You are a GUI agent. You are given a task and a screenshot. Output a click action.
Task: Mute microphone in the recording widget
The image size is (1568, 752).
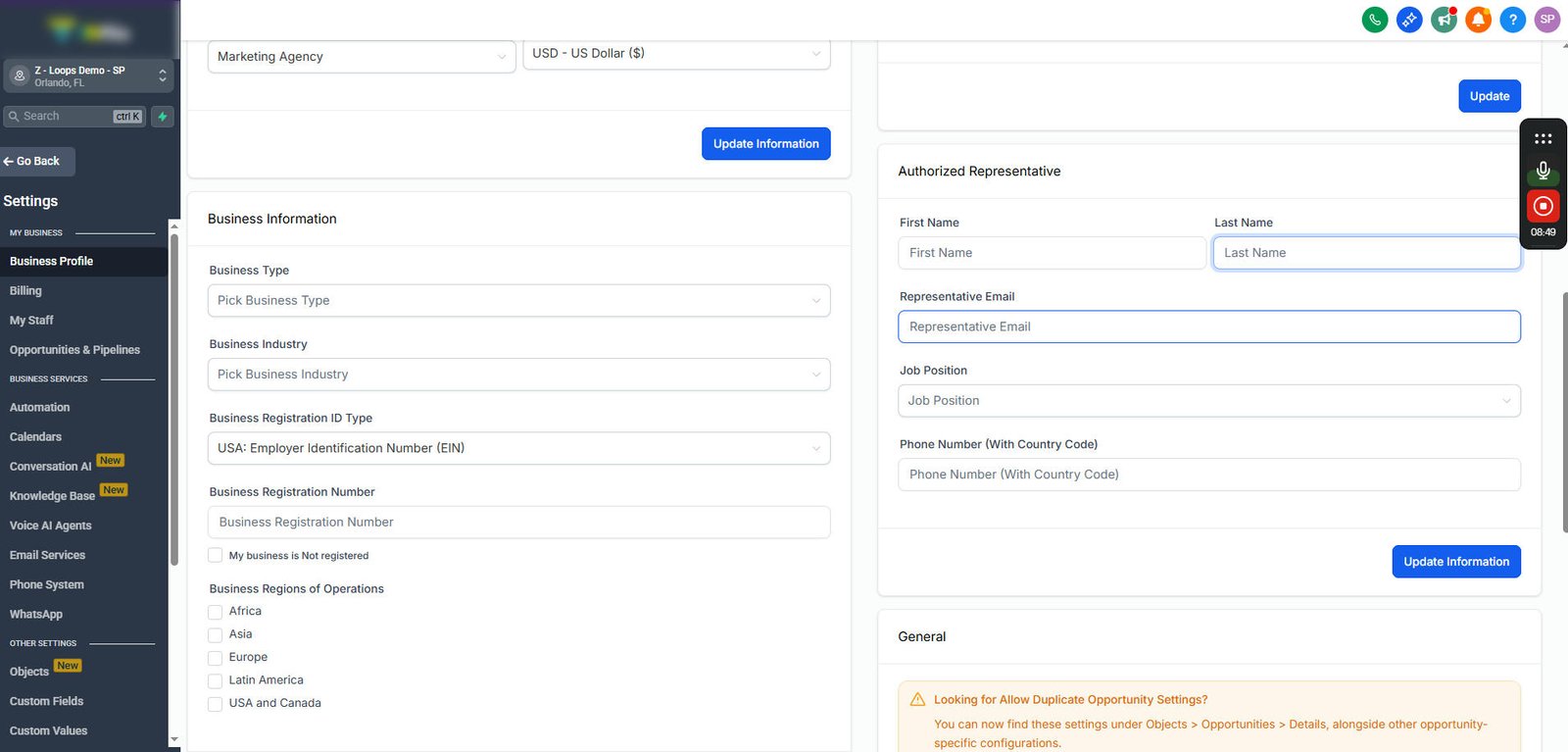(1543, 171)
